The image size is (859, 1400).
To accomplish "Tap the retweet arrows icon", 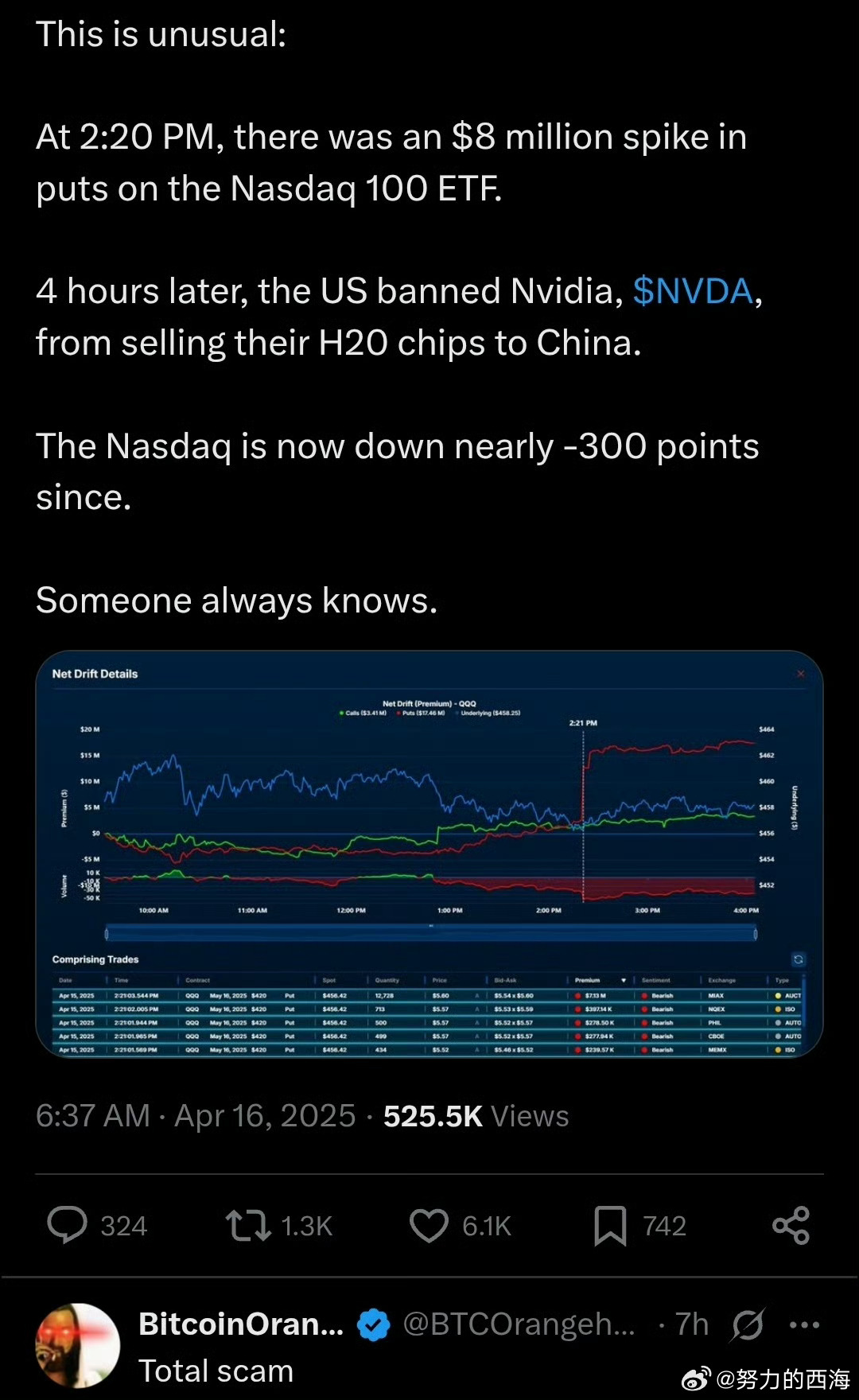I will (x=248, y=1225).
